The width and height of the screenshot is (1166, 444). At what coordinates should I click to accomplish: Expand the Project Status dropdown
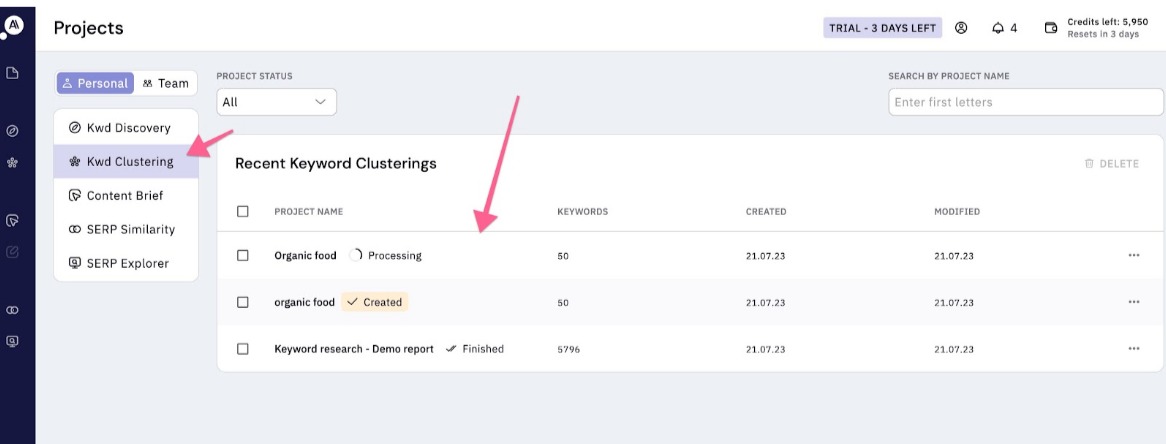coord(277,102)
